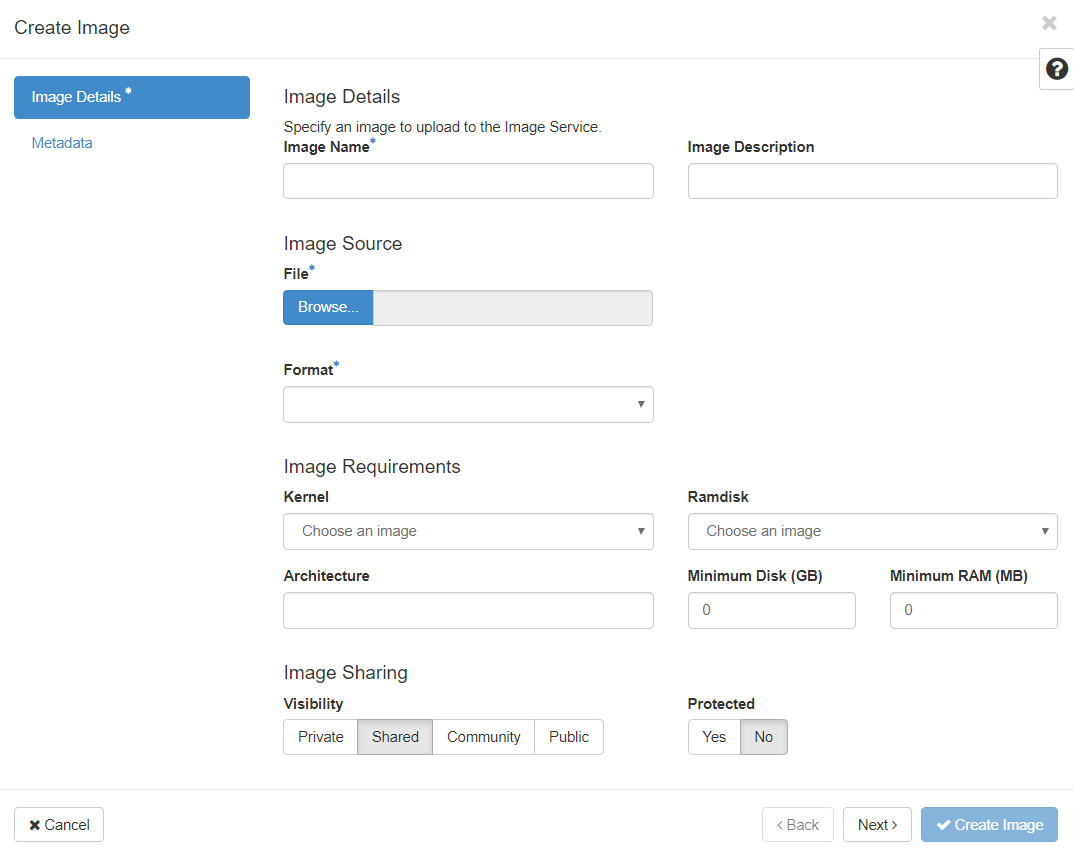Image resolution: width=1074 pixels, height=856 pixels.
Task: Click the X to close Create Image dialog
Action: point(1049,23)
